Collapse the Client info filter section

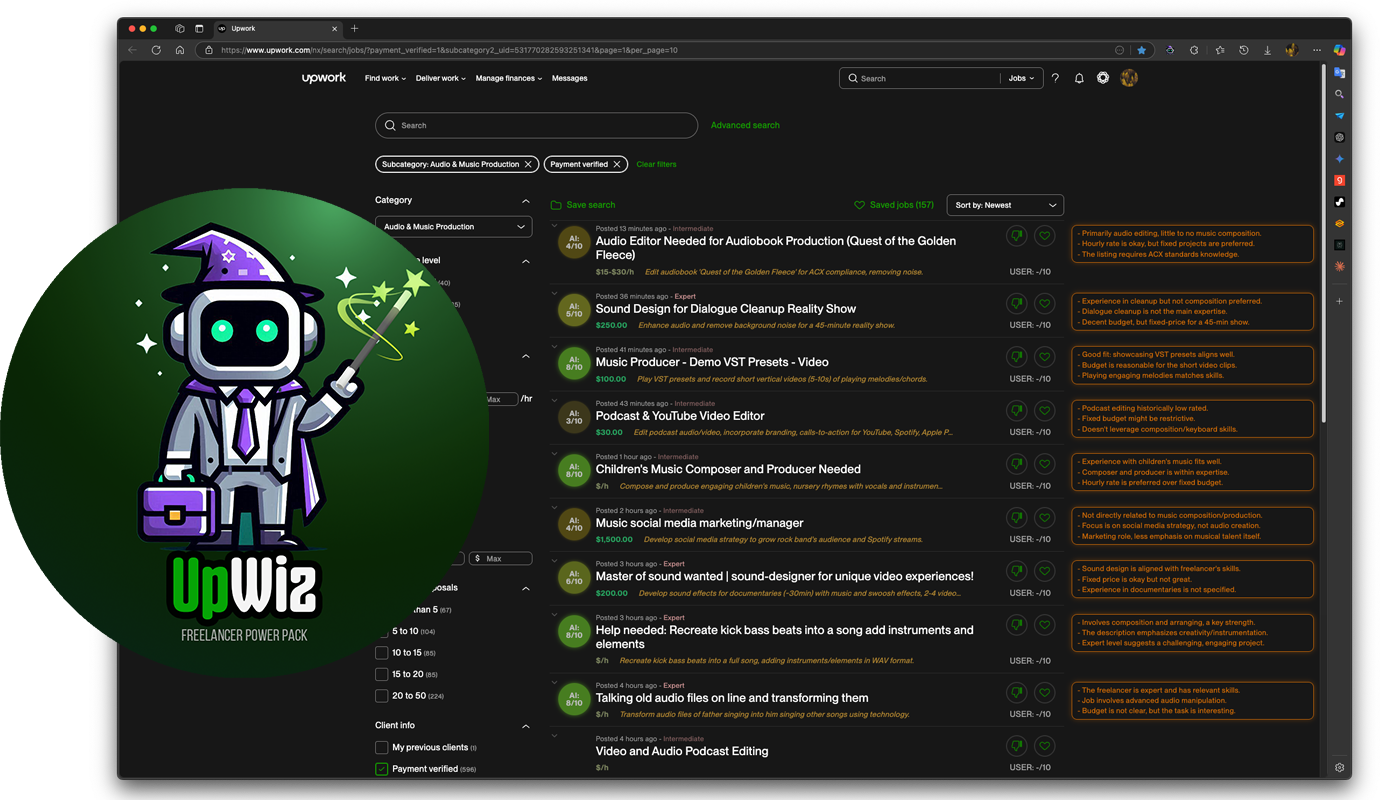click(526, 725)
